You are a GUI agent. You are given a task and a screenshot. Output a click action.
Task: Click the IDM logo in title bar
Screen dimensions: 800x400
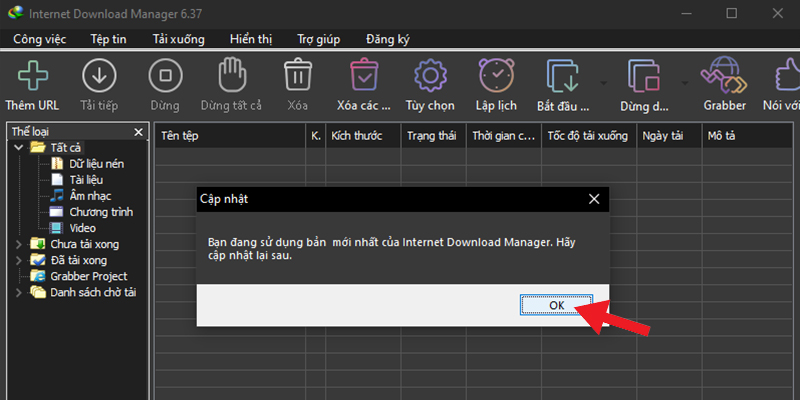15,13
